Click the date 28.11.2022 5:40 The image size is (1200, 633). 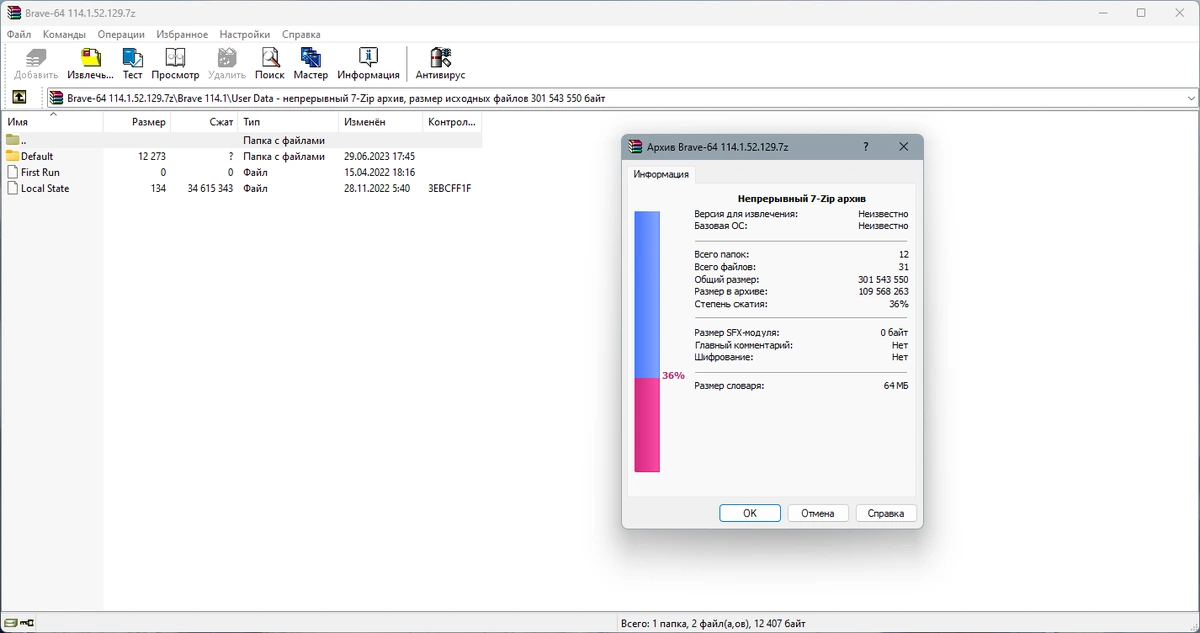(376, 188)
